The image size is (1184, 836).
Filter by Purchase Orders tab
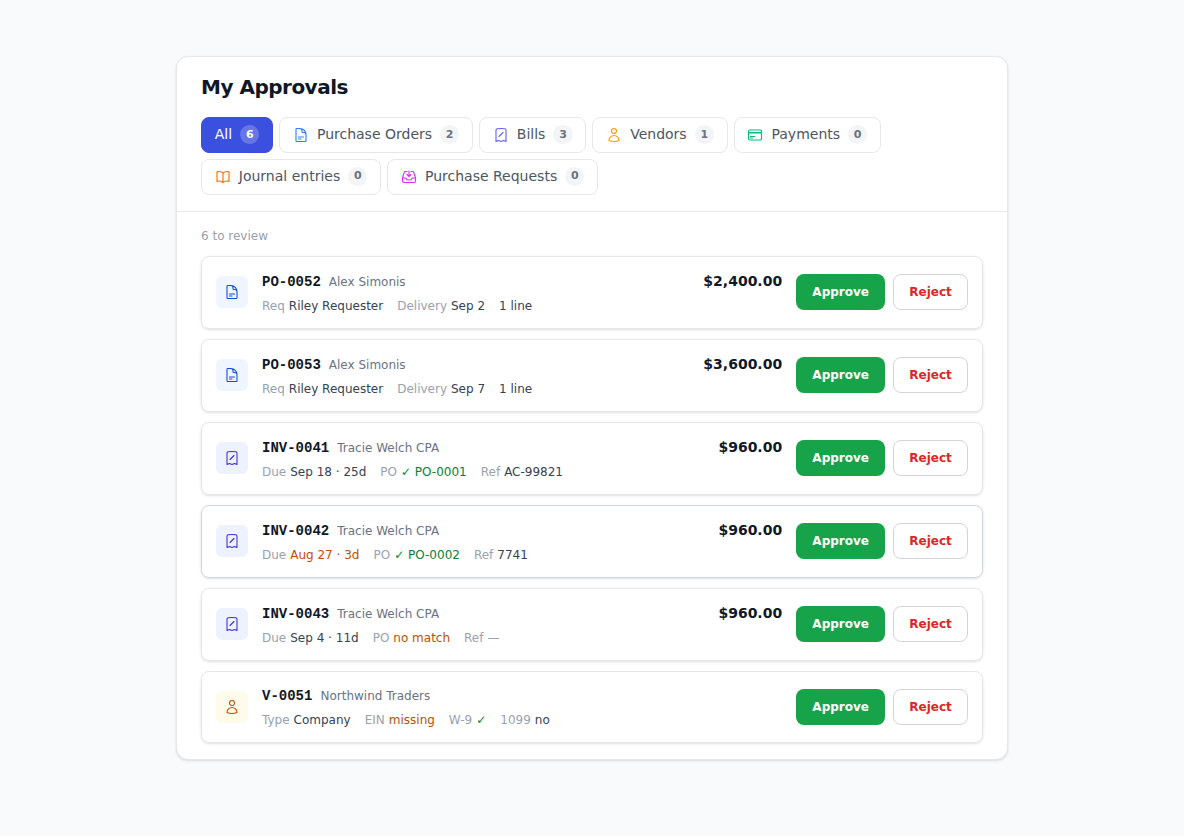point(375,135)
